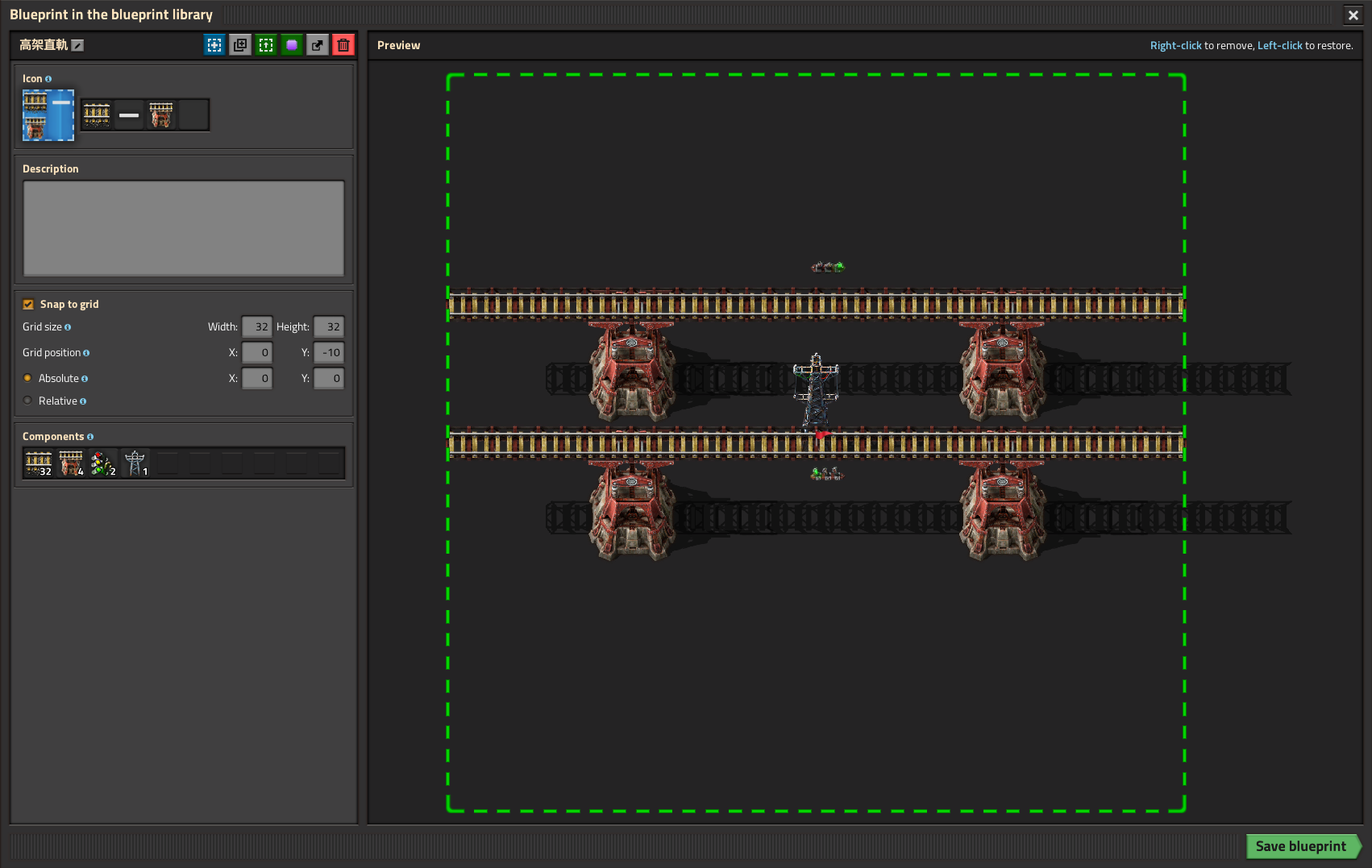The height and width of the screenshot is (868, 1372).
Task: Click the Preview heading text
Action: [398, 45]
